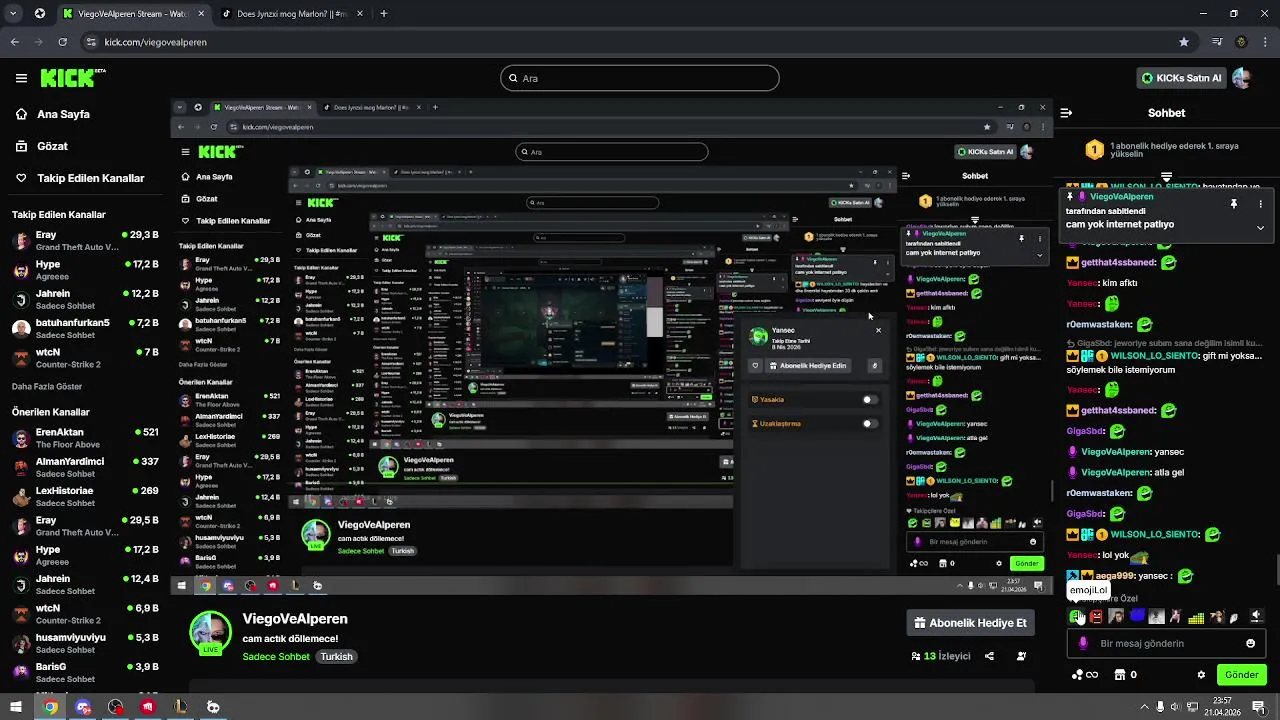Expand the pinned message chevron

[x=1260, y=227]
